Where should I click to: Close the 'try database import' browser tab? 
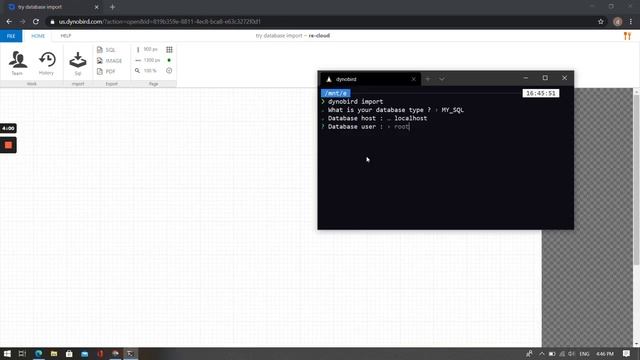coord(96,7)
